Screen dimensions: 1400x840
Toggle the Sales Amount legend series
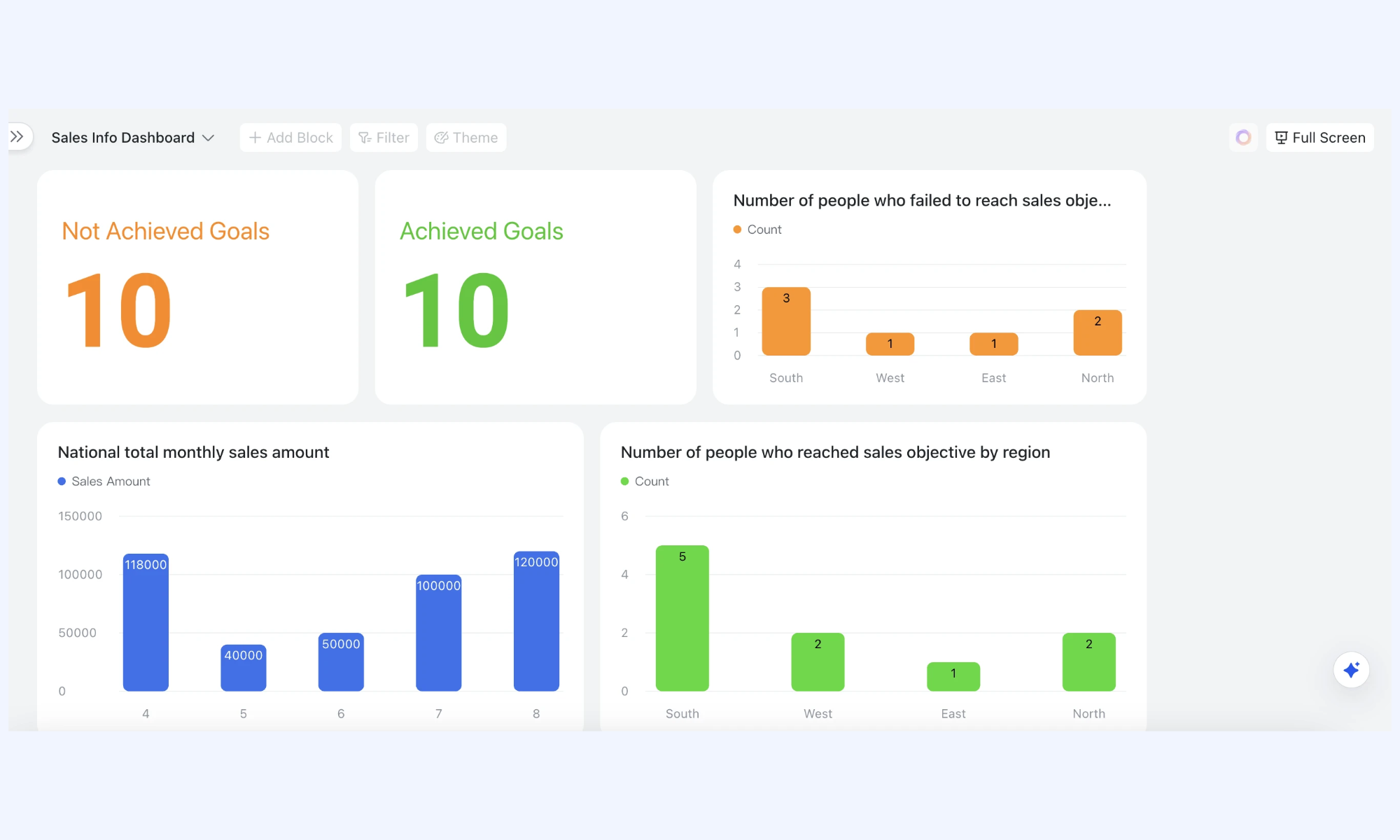pyautogui.click(x=104, y=482)
